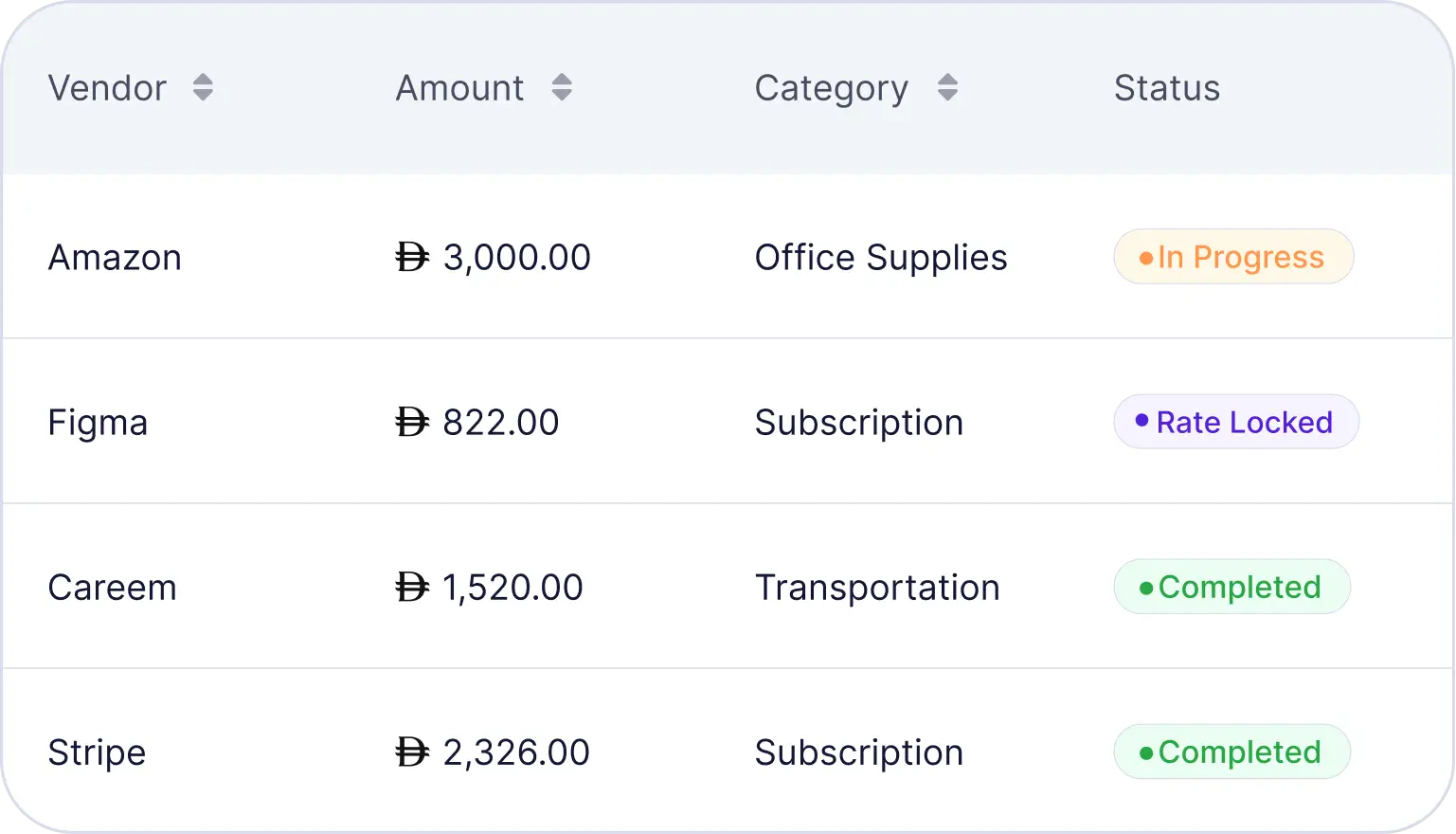Sort table by Category column arrows
This screenshot has width=1456, height=834.
point(947,88)
